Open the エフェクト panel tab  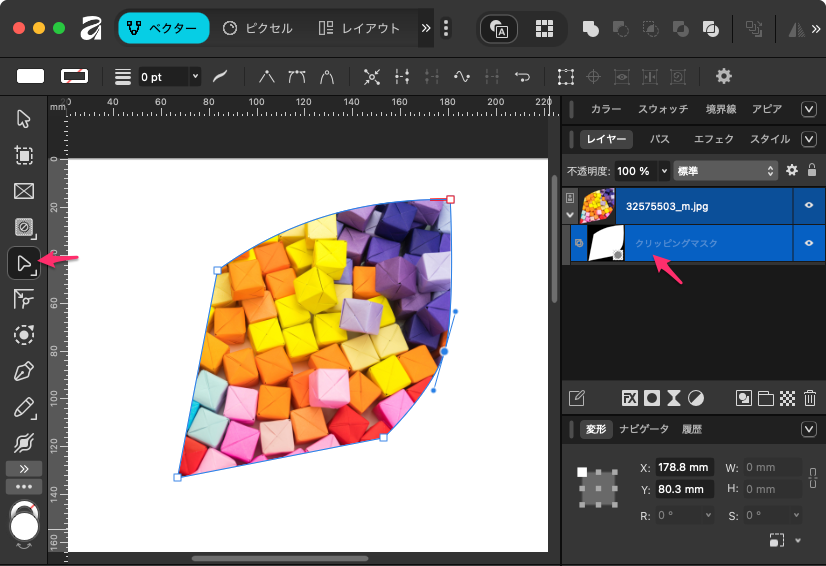[x=714, y=139]
